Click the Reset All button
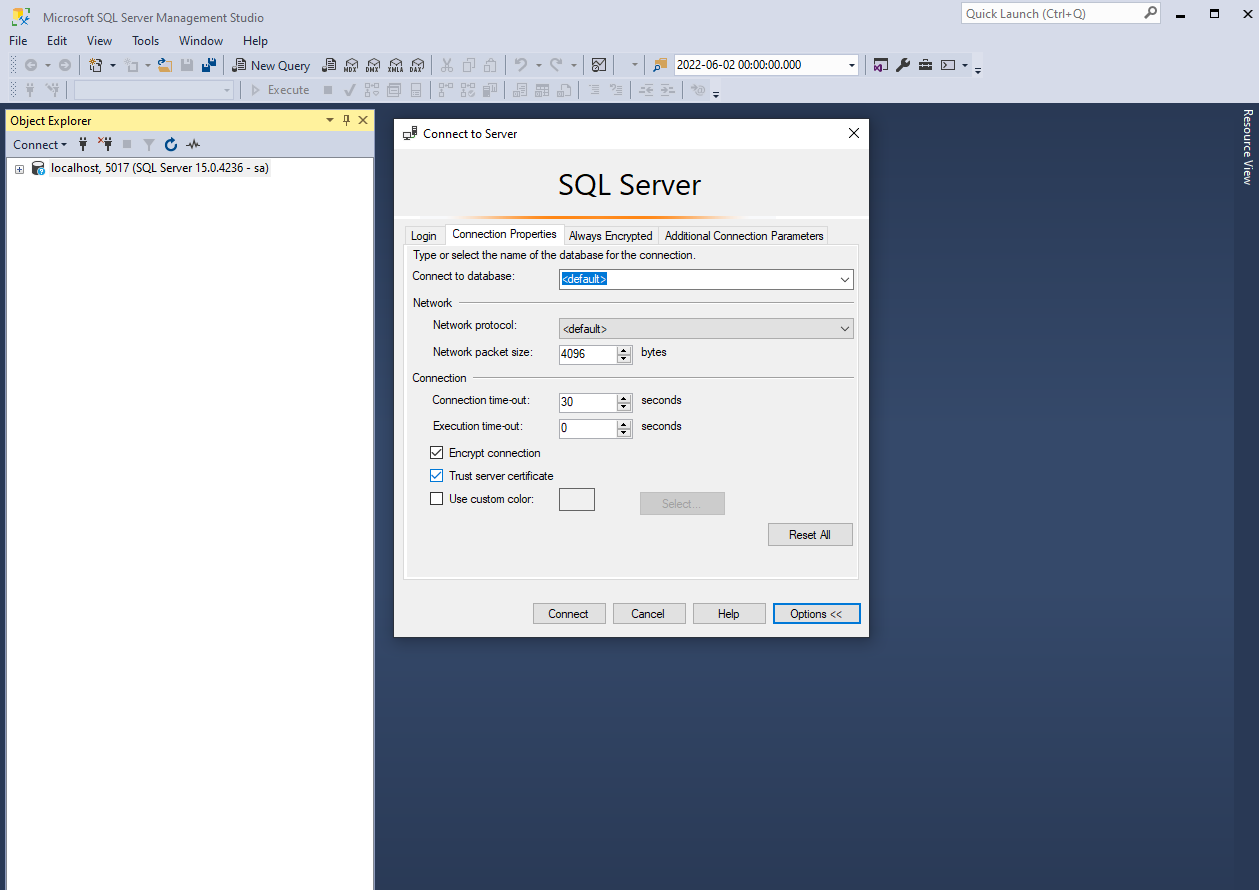 [x=810, y=535]
